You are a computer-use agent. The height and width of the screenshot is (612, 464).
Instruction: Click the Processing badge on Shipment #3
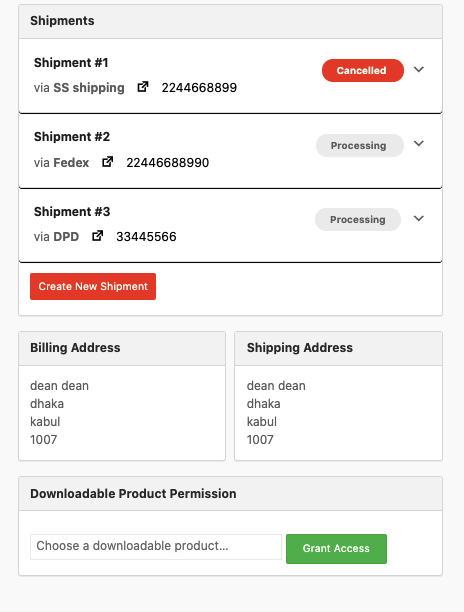358,219
